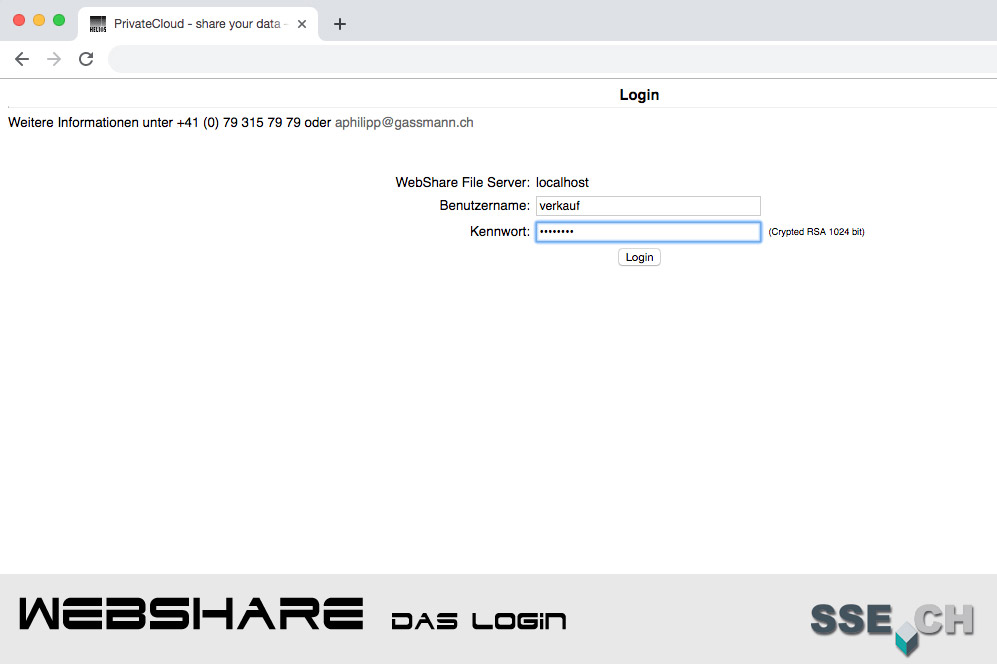The height and width of the screenshot is (664, 997).
Task: Click the yellow minimize window button
Action: click(39, 20)
